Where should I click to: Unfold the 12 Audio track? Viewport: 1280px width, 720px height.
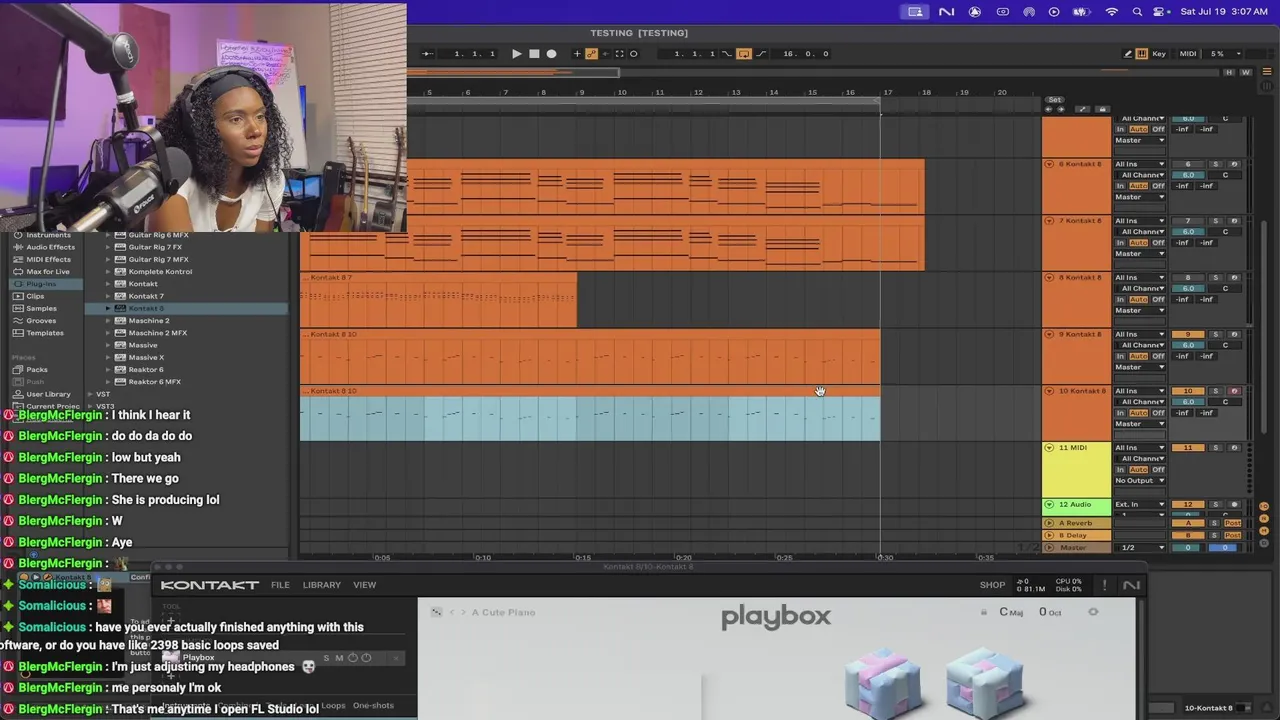[1049, 504]
